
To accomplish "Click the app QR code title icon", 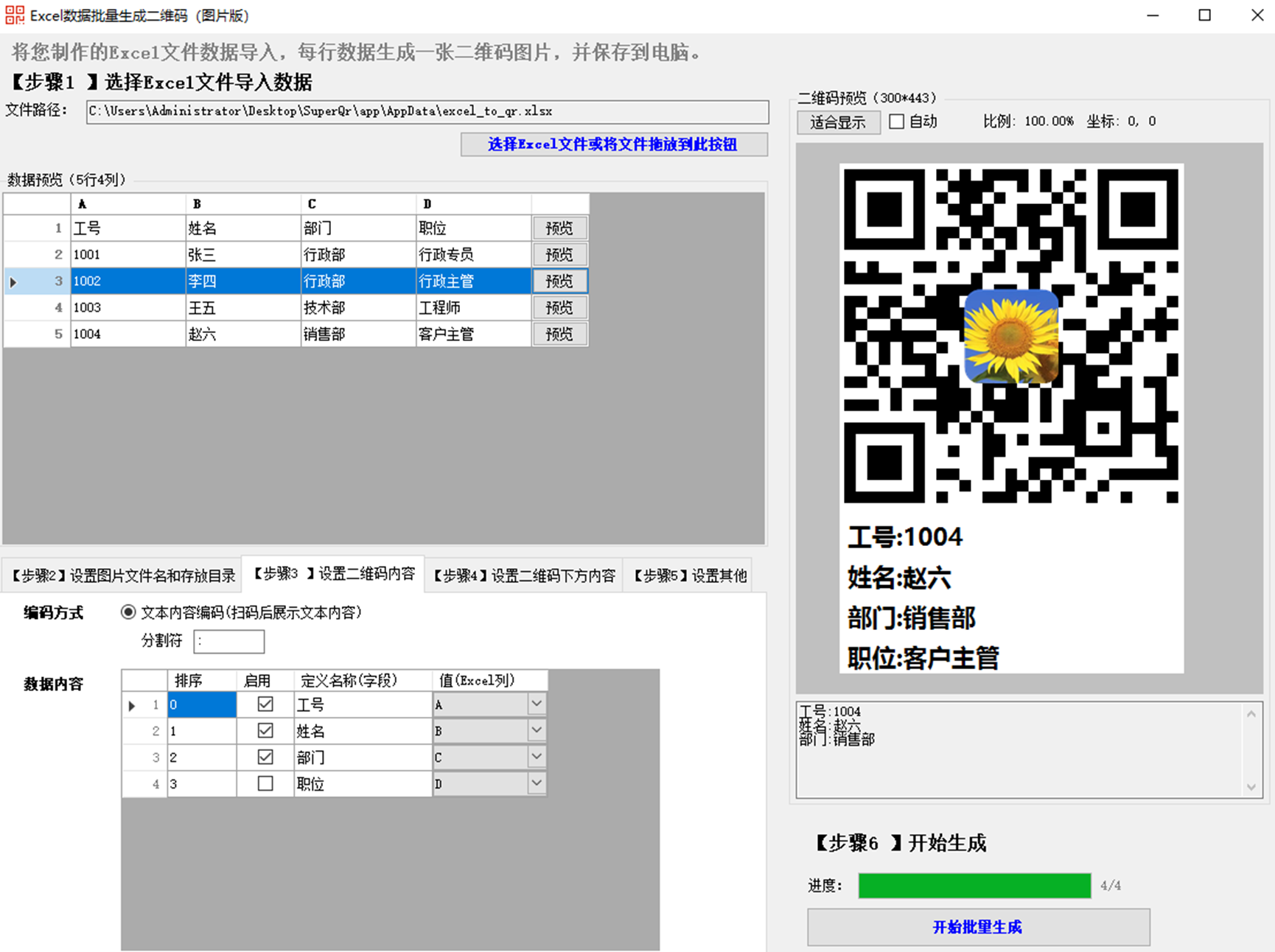I will click(15, 15).
